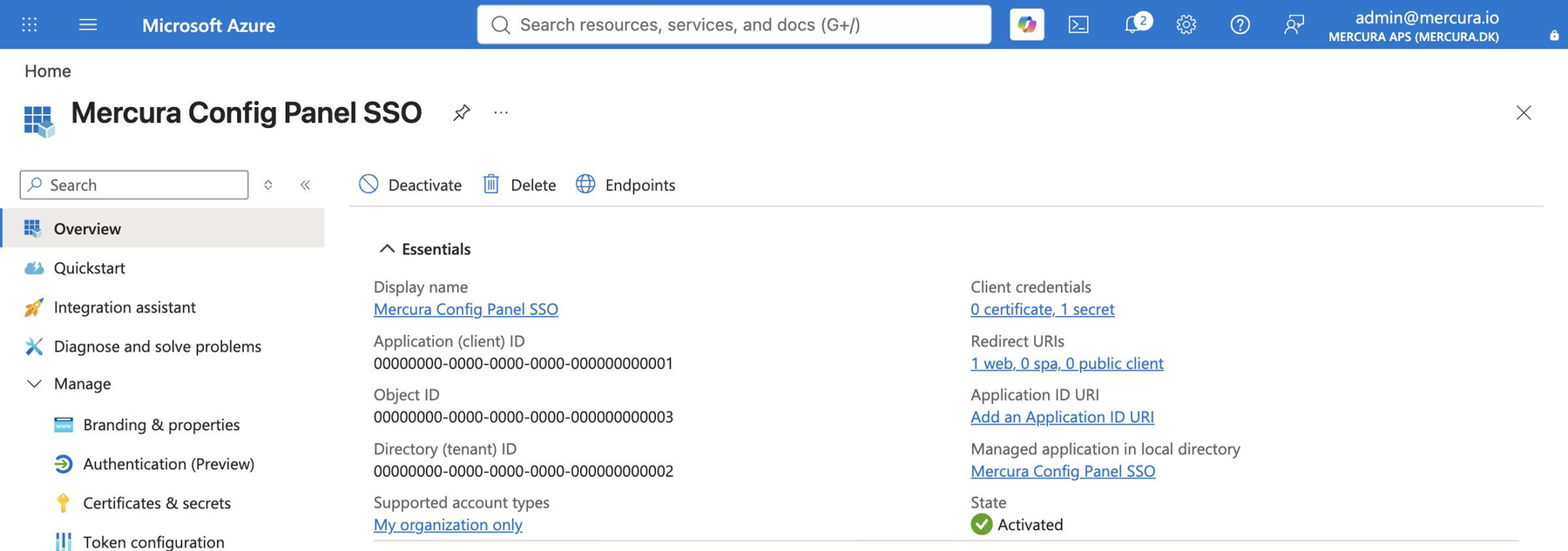Open more options ellipsis next to title

click(501, 112)
